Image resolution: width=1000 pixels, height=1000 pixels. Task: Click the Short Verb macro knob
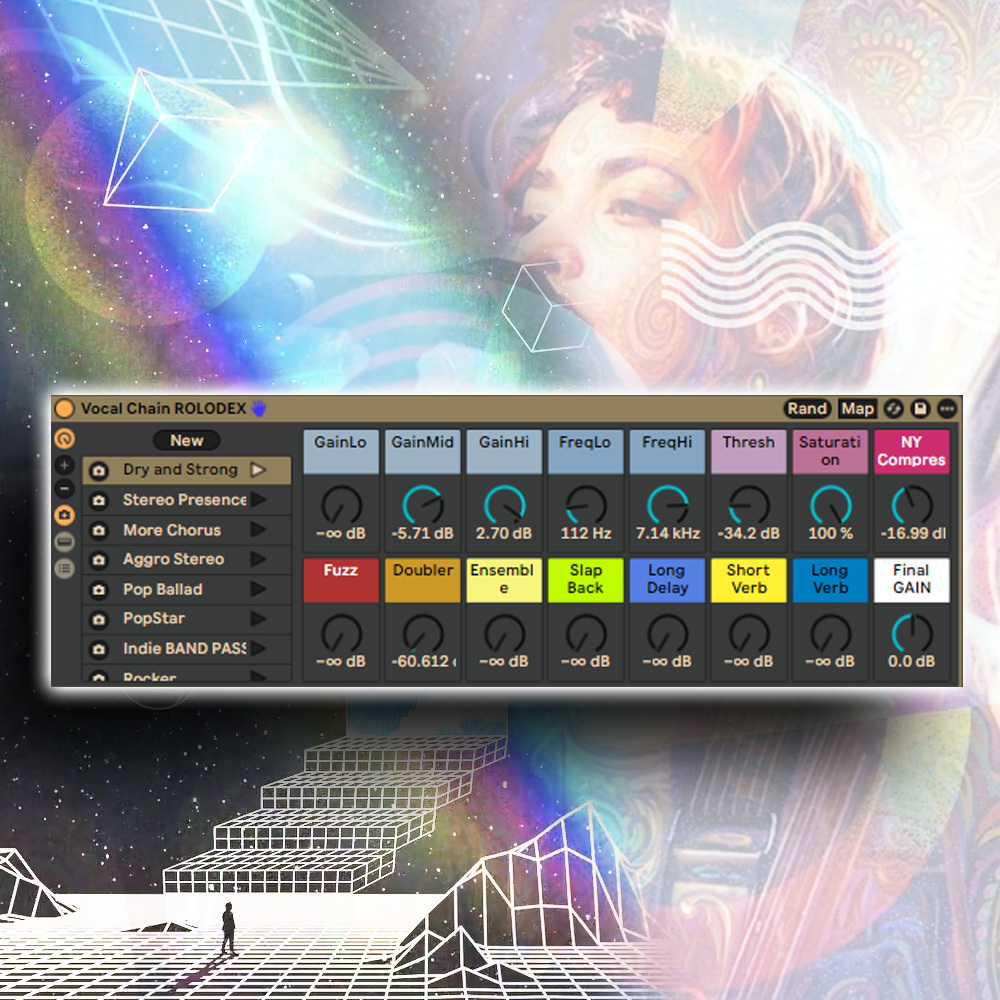(x=749, y=634)
